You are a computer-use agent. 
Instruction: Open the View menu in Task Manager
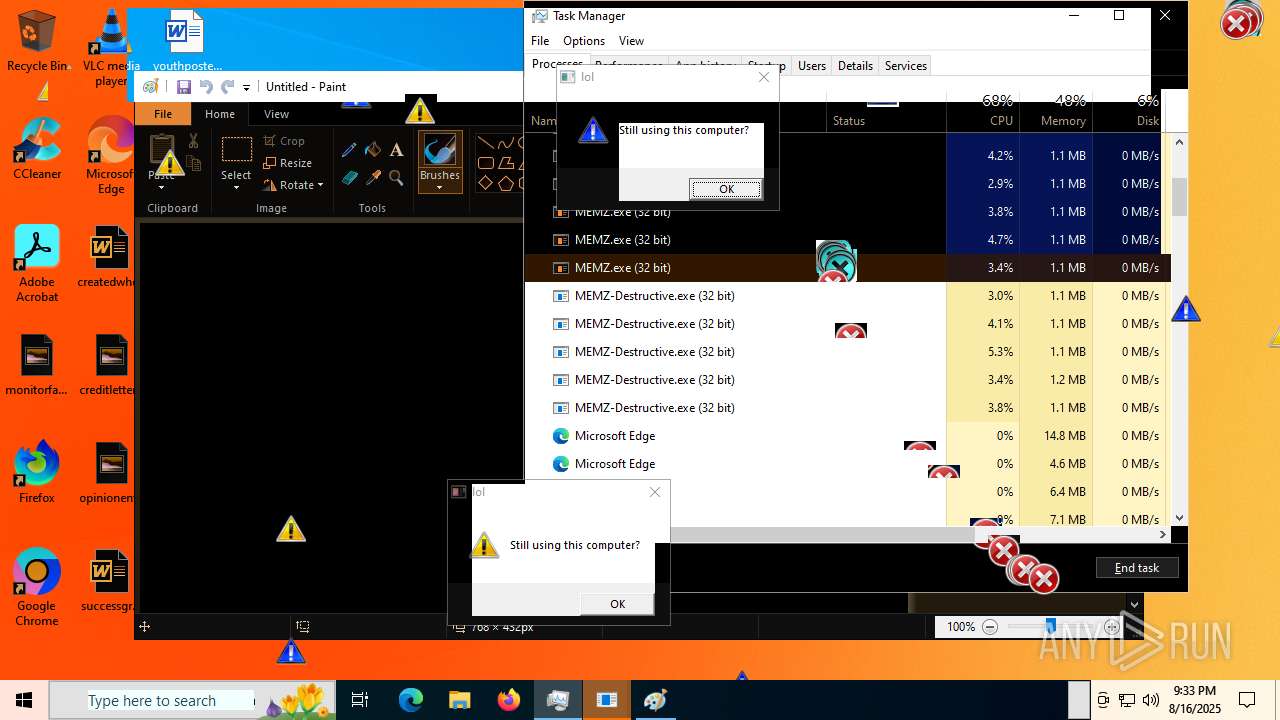tap(631, 41)
